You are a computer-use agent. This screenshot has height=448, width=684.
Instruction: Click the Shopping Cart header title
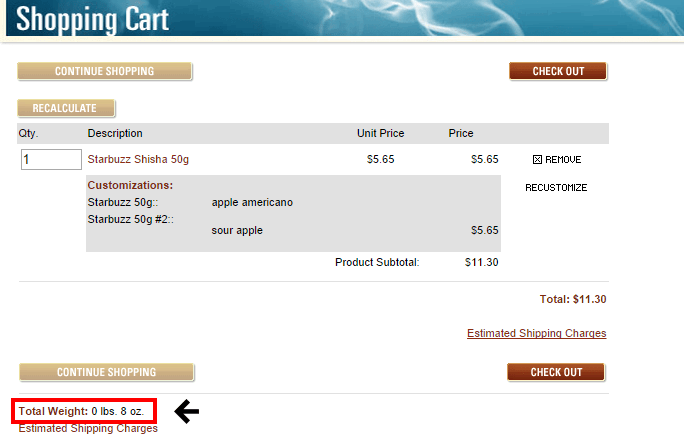click(93, 19)
